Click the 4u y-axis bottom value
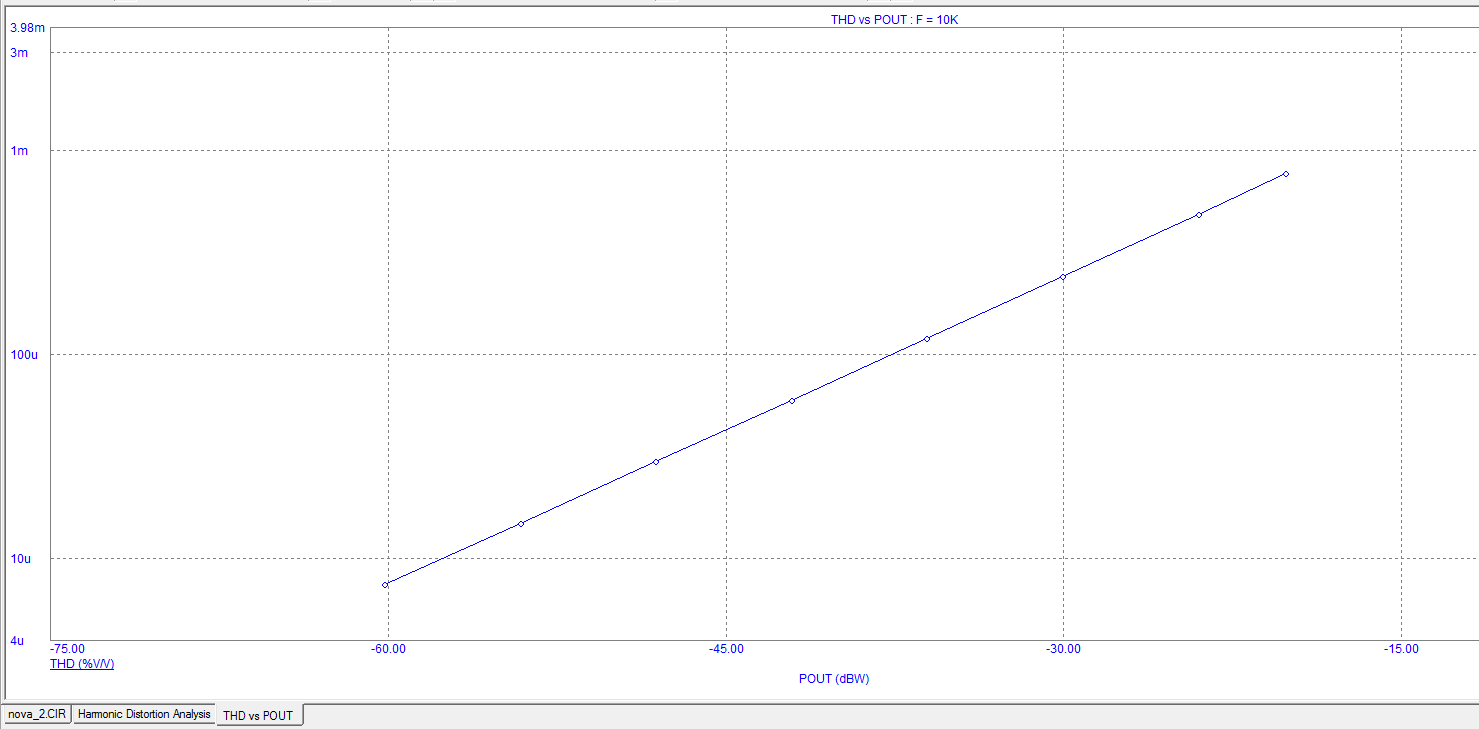Screen dimensions: 1479x729 (x=17, y=641)
